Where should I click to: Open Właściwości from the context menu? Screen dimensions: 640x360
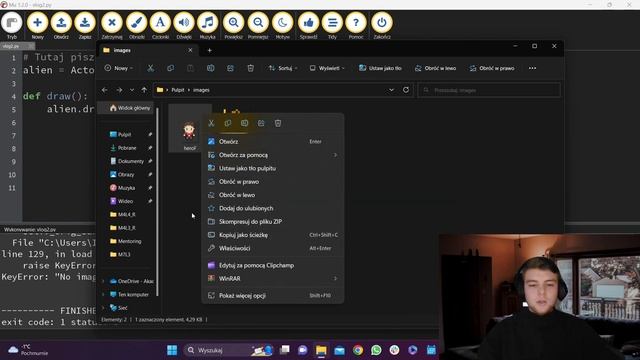tap(273, 248)
